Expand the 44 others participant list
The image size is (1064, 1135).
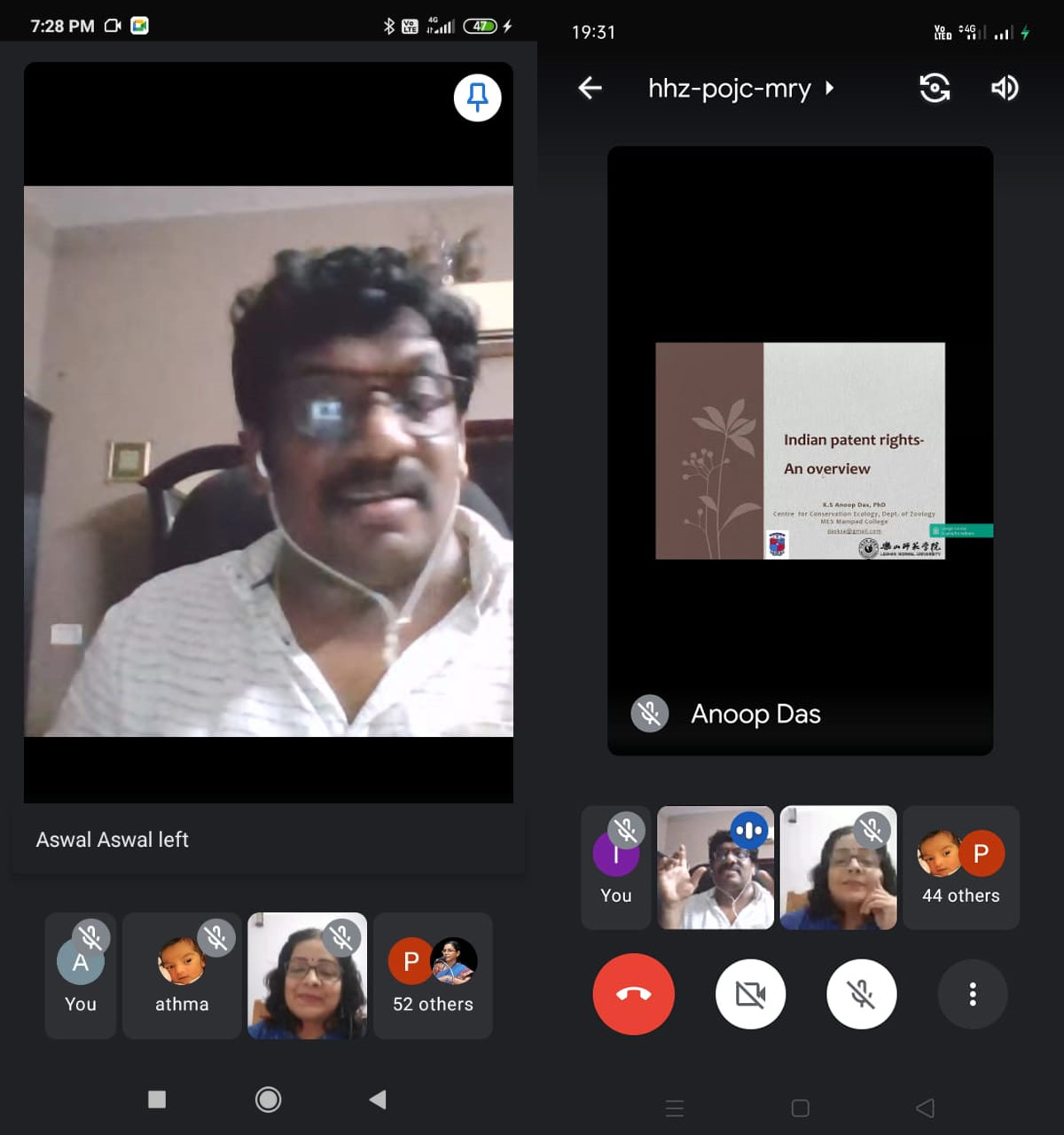[961, 868]
